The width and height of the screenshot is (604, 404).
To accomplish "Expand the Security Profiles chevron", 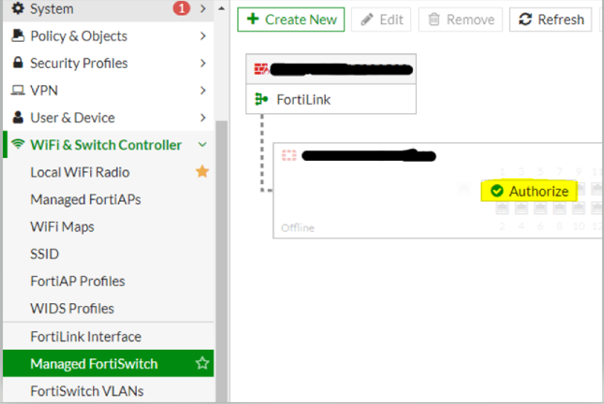I will click(203, 63).
